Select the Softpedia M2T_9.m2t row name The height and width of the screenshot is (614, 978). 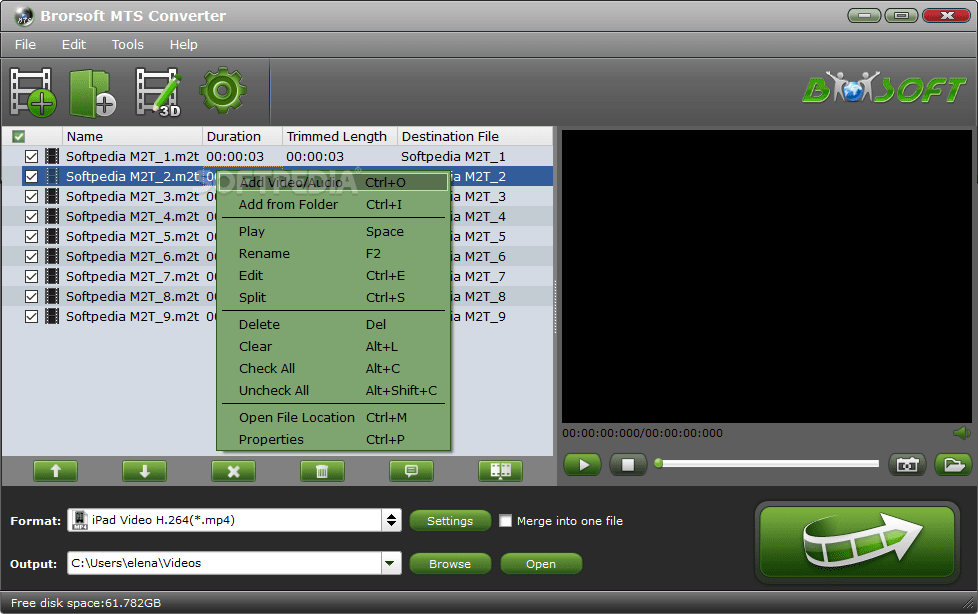click(x=132, y=316)
